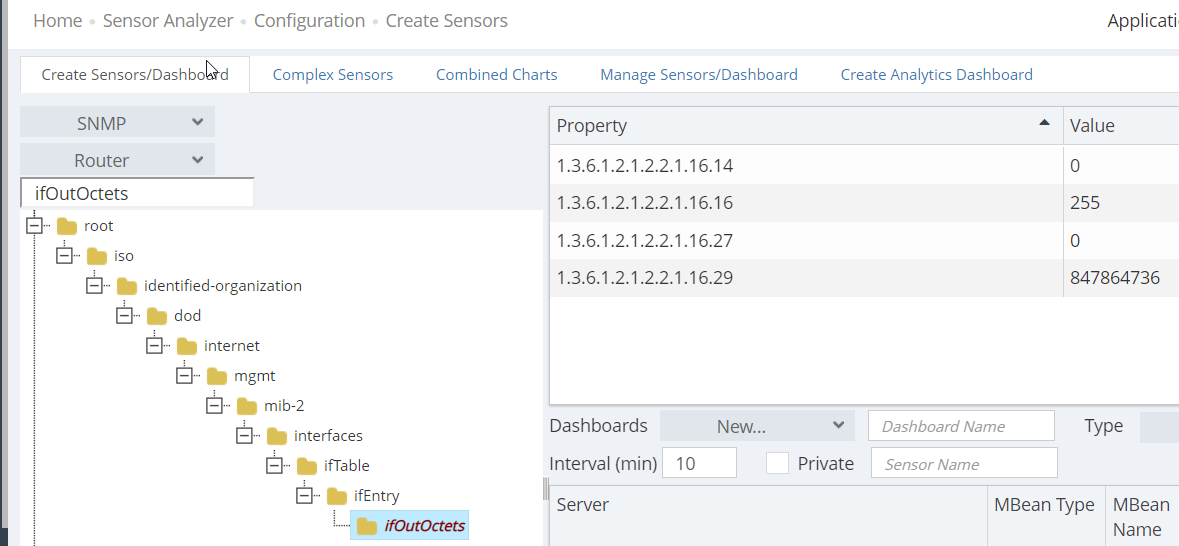Viewport: 1179px width, 546px height.
Task: Collapse the ifEntry tree node
Action: (305, 496)
